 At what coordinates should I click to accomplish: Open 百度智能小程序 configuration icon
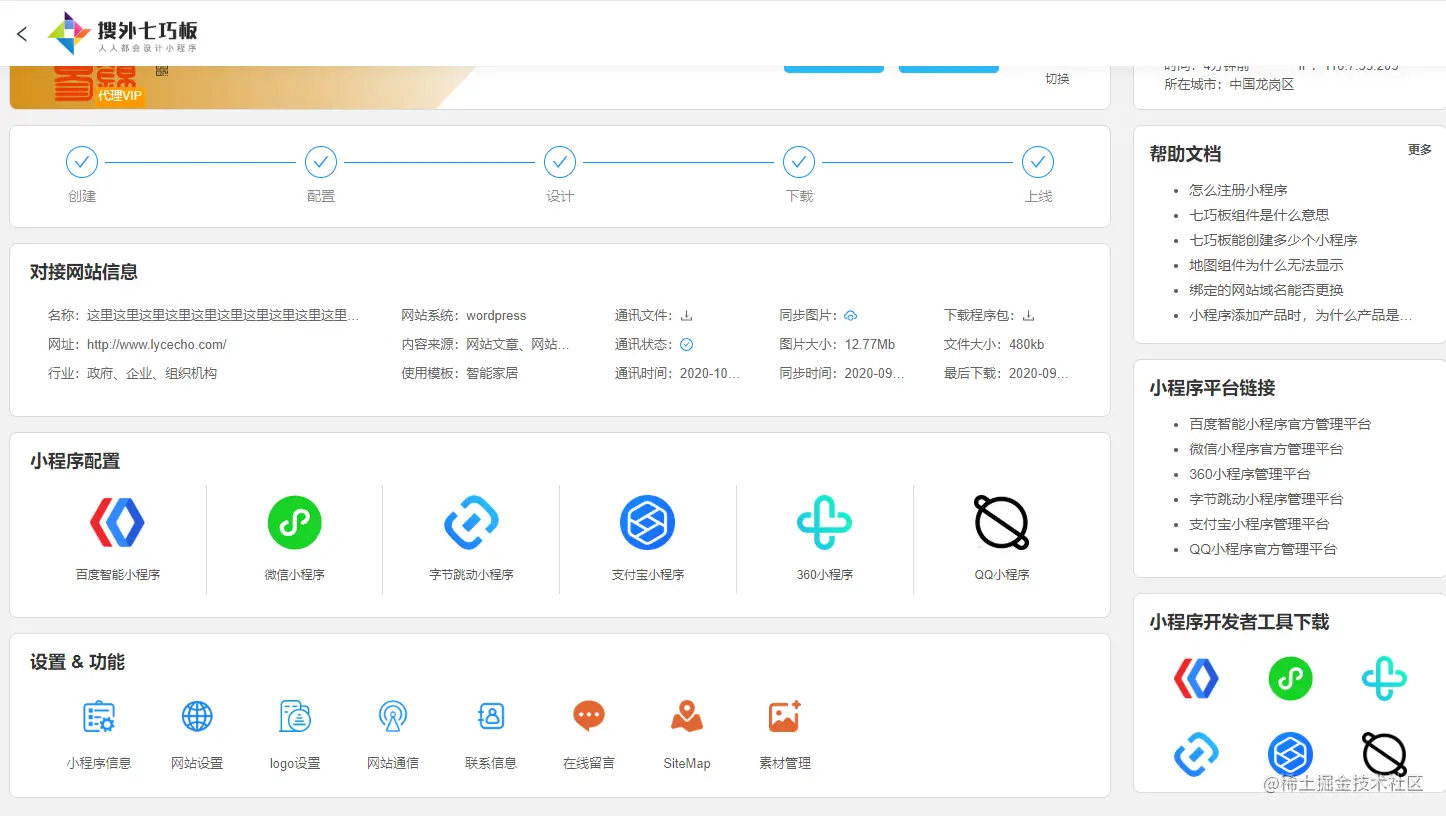click(x=118, y=522)
